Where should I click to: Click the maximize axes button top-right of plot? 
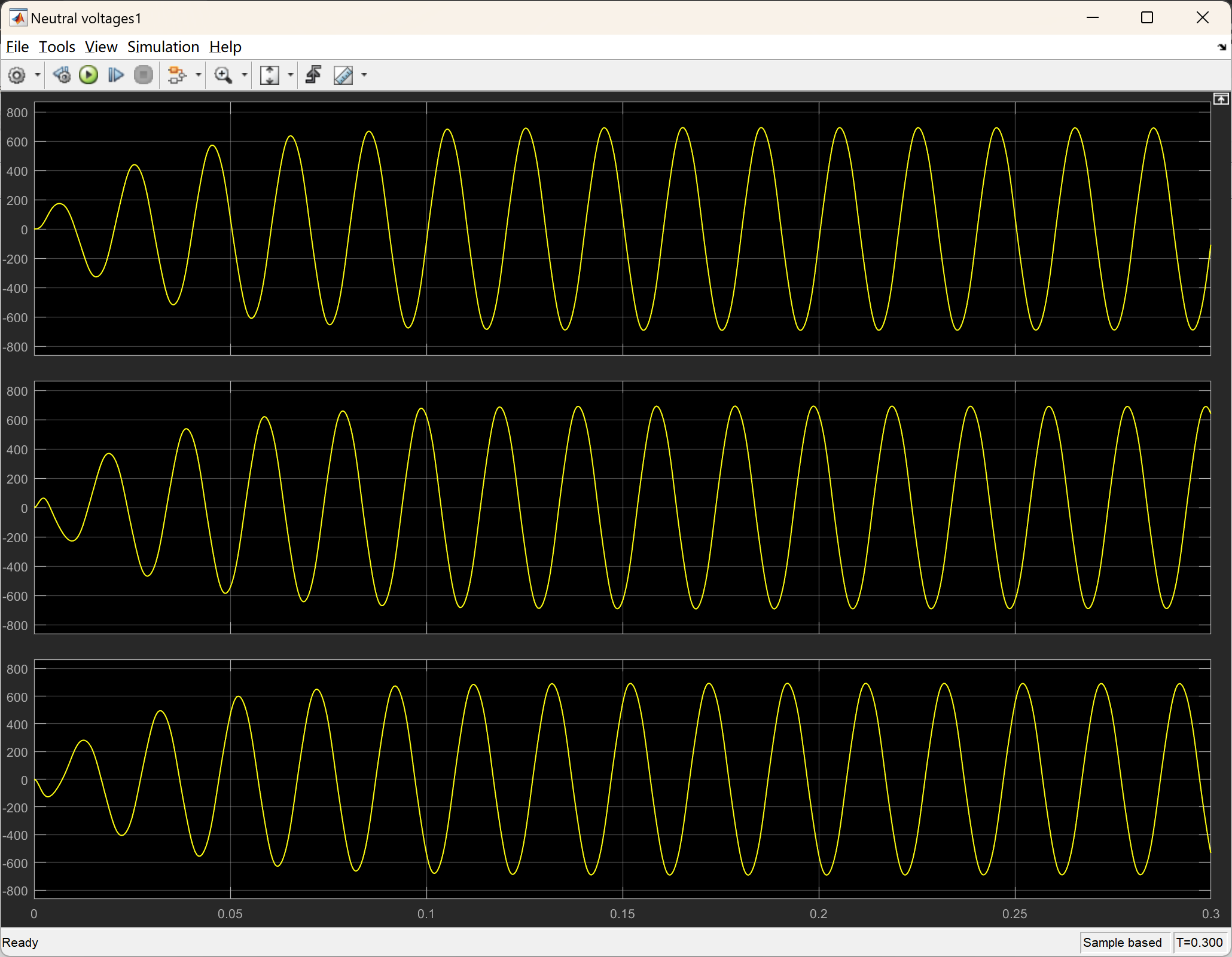click(1221, 99)
